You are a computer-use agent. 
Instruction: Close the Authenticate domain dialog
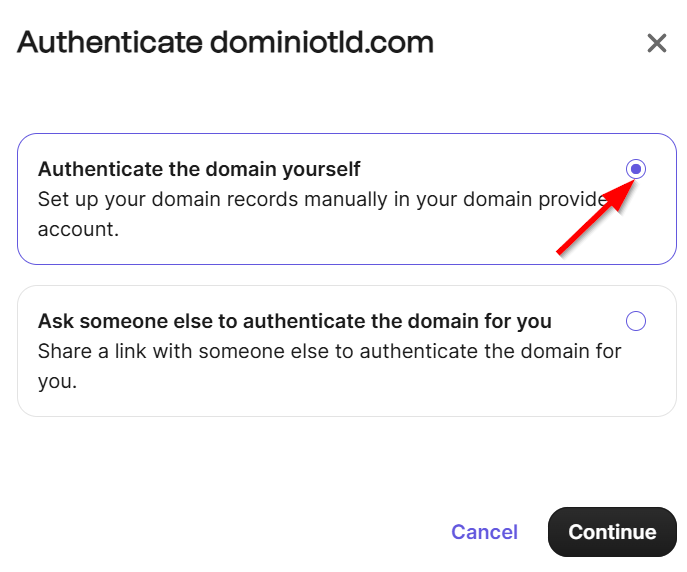[x=656, y=43]
